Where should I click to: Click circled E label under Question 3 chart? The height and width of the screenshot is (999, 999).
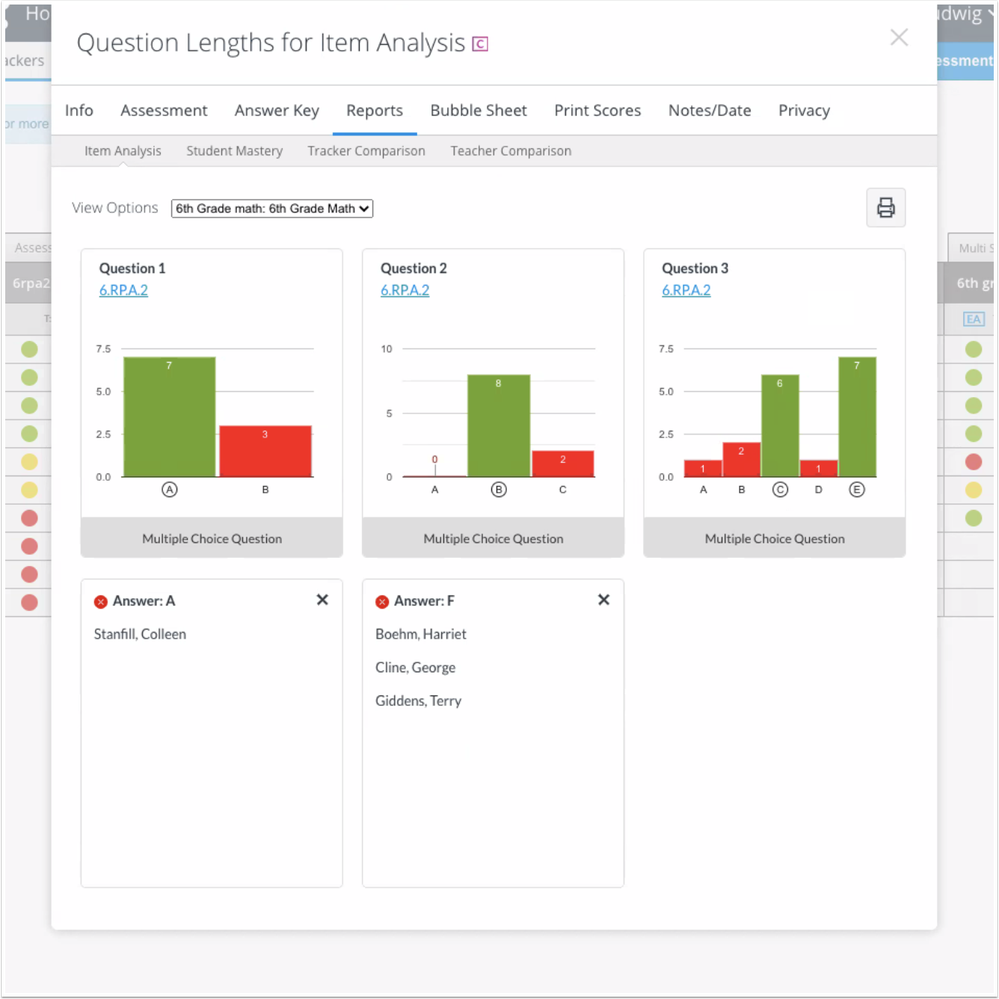coord(857,490)
